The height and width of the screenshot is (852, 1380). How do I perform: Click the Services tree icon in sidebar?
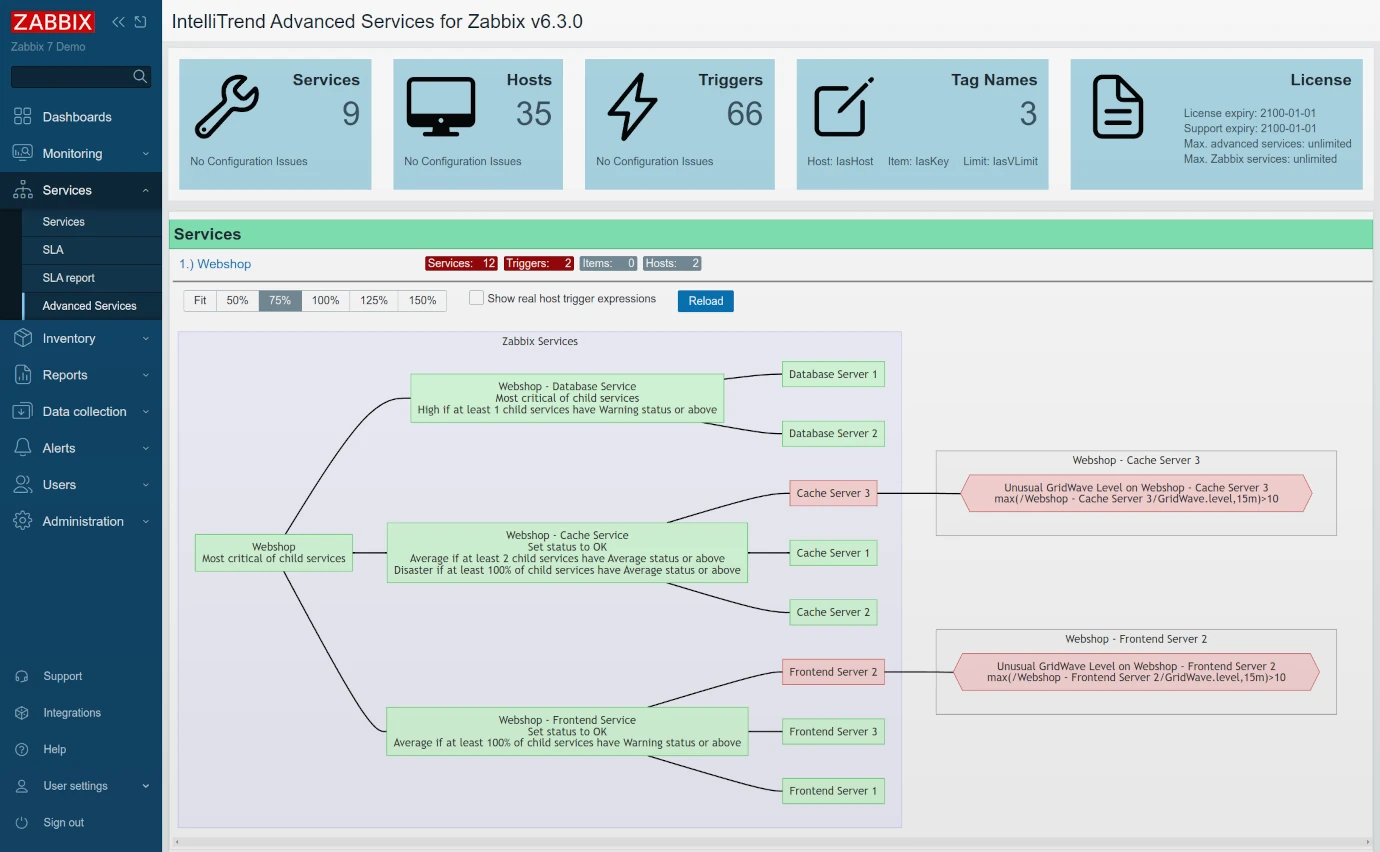pos(22,190)
